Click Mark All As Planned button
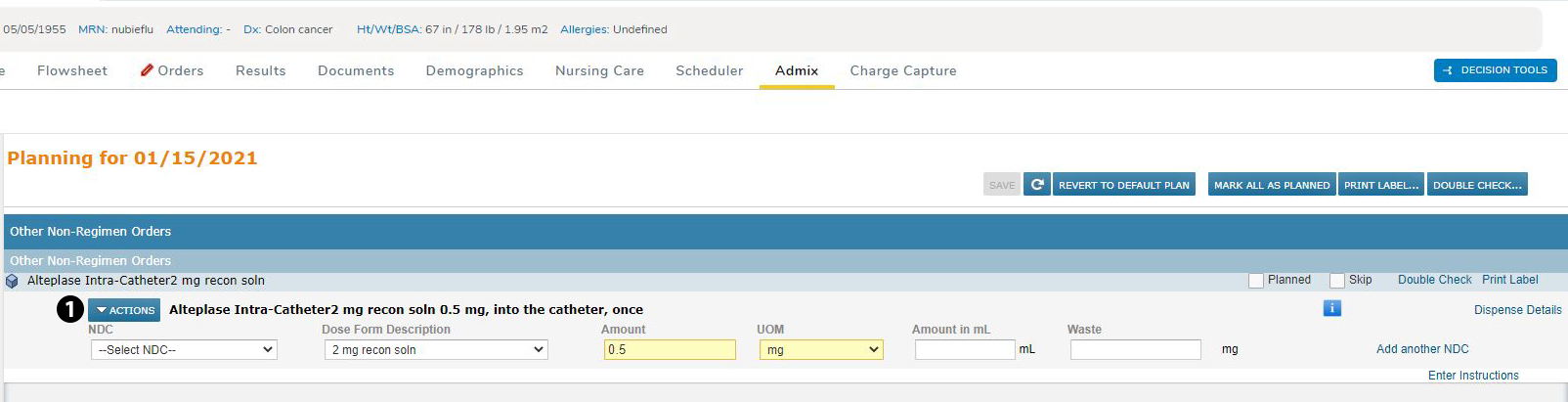Viewport: 1568px width, 402px height. tap(1272, 185)
